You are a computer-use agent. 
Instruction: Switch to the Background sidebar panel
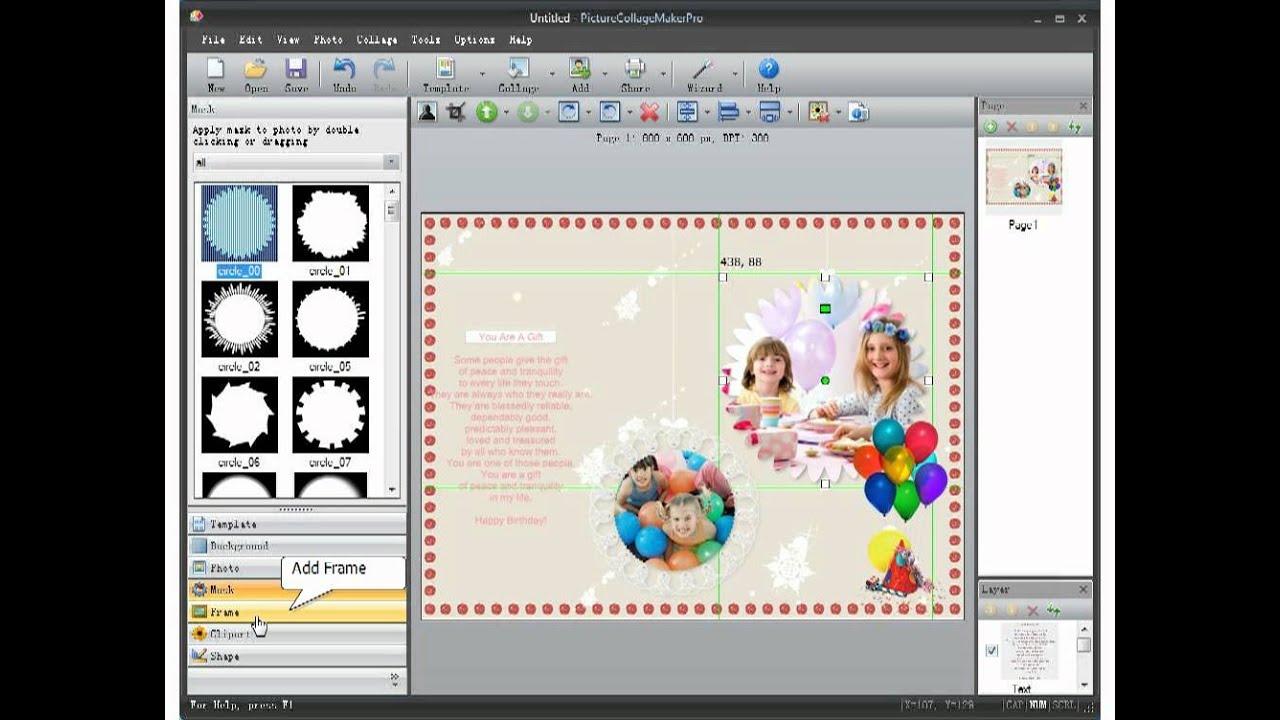tap(297, 546)
